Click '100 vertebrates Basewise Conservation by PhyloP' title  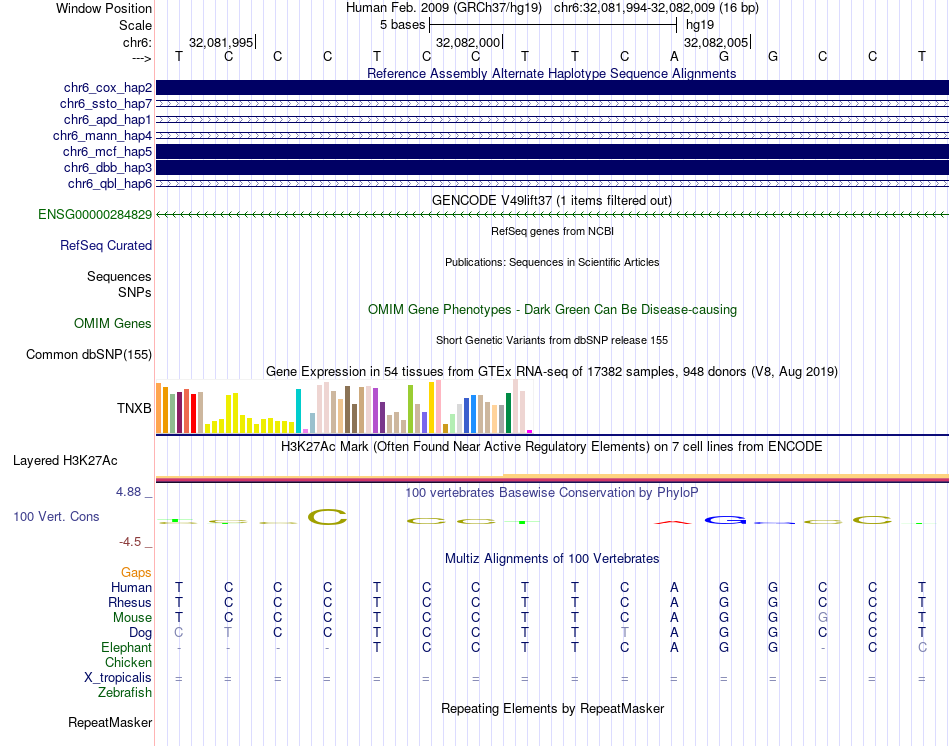point(552,493)
